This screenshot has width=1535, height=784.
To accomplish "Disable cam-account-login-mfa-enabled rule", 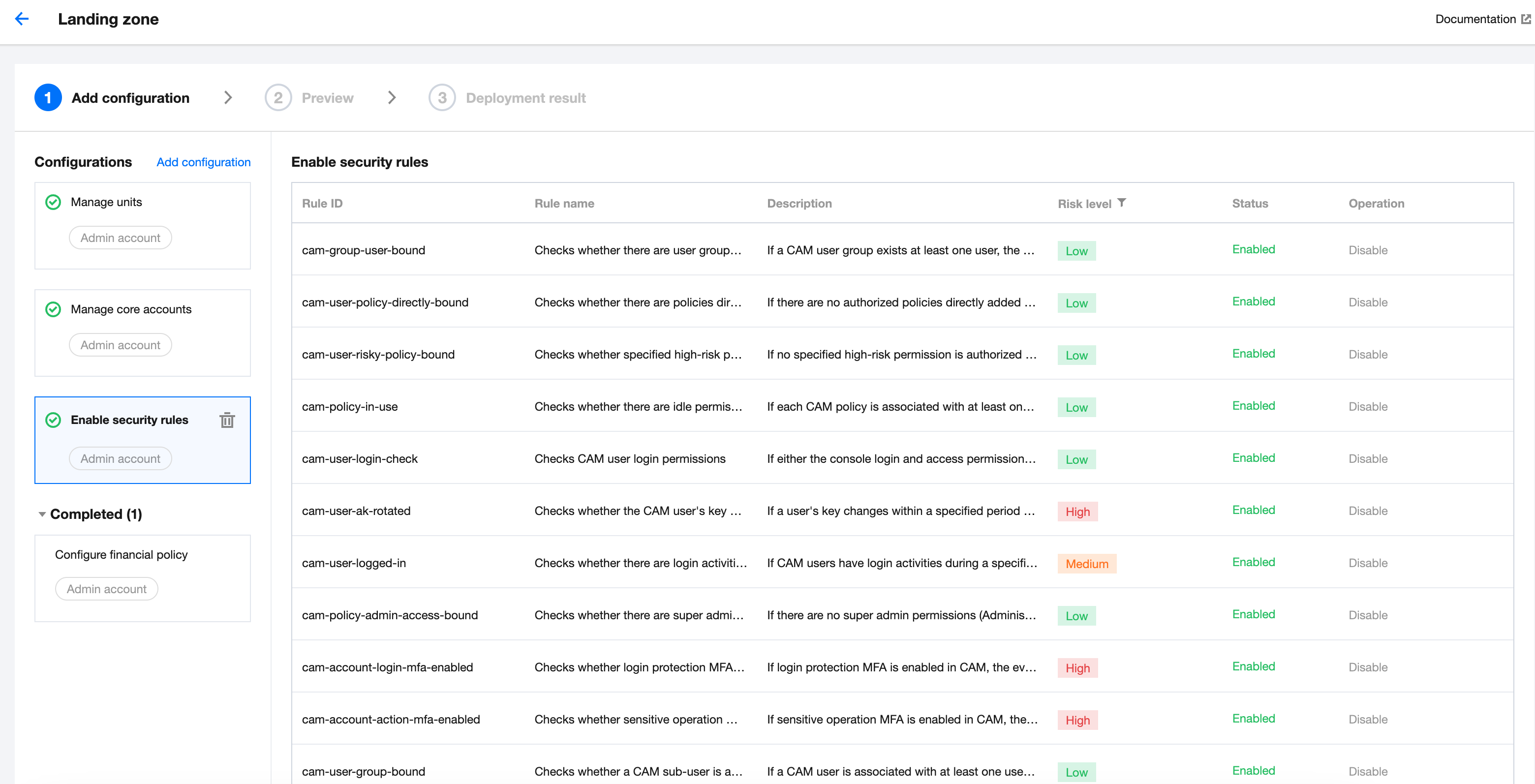I will [1368, 667].
